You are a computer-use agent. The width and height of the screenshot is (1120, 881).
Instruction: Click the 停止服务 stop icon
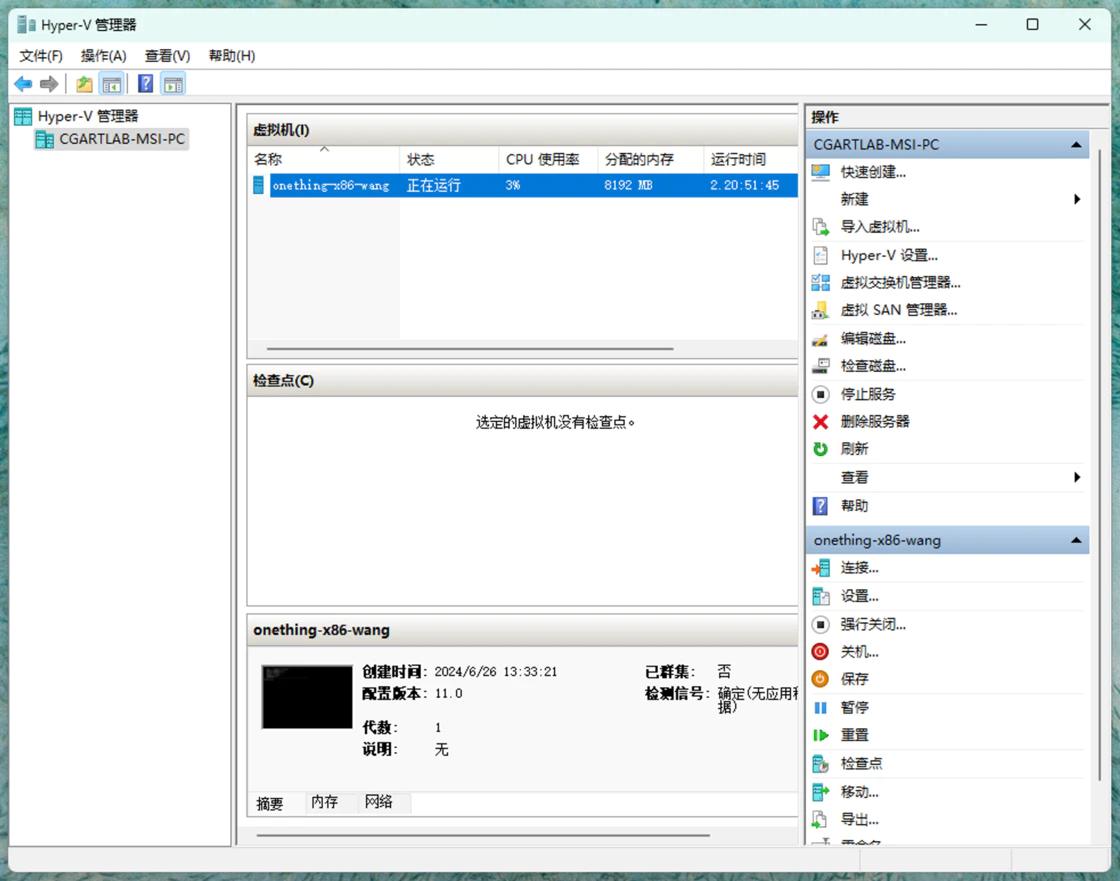tap(821, 394)
